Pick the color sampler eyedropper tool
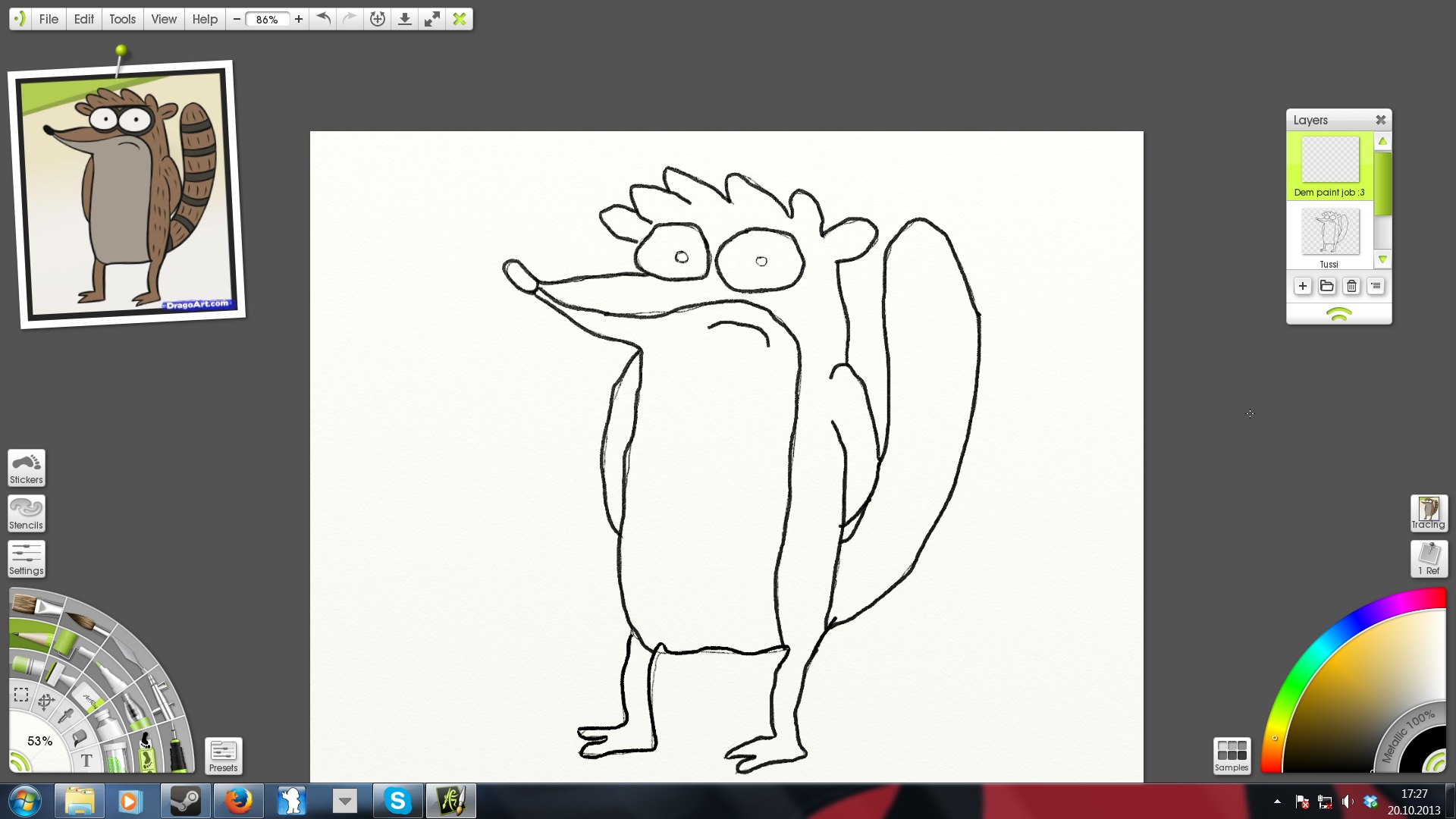Image resolution: width=1456 pixels, height=819 pixels. coord(65,716)
